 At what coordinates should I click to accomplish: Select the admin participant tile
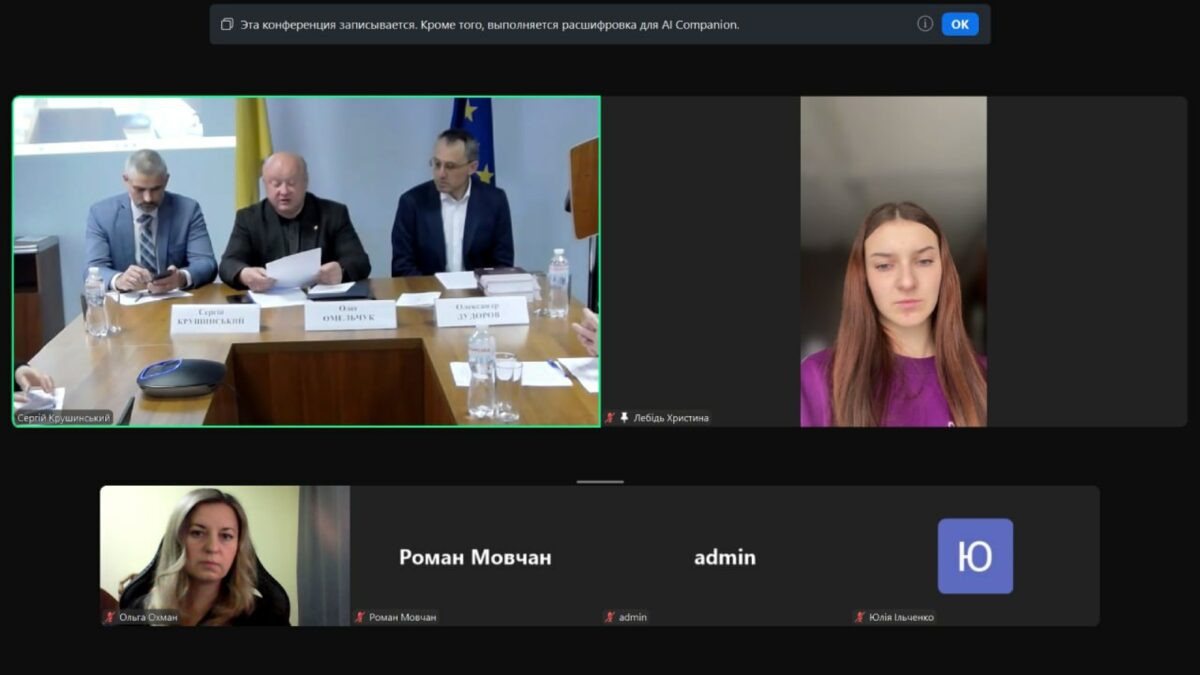click(x=725, y=556)
